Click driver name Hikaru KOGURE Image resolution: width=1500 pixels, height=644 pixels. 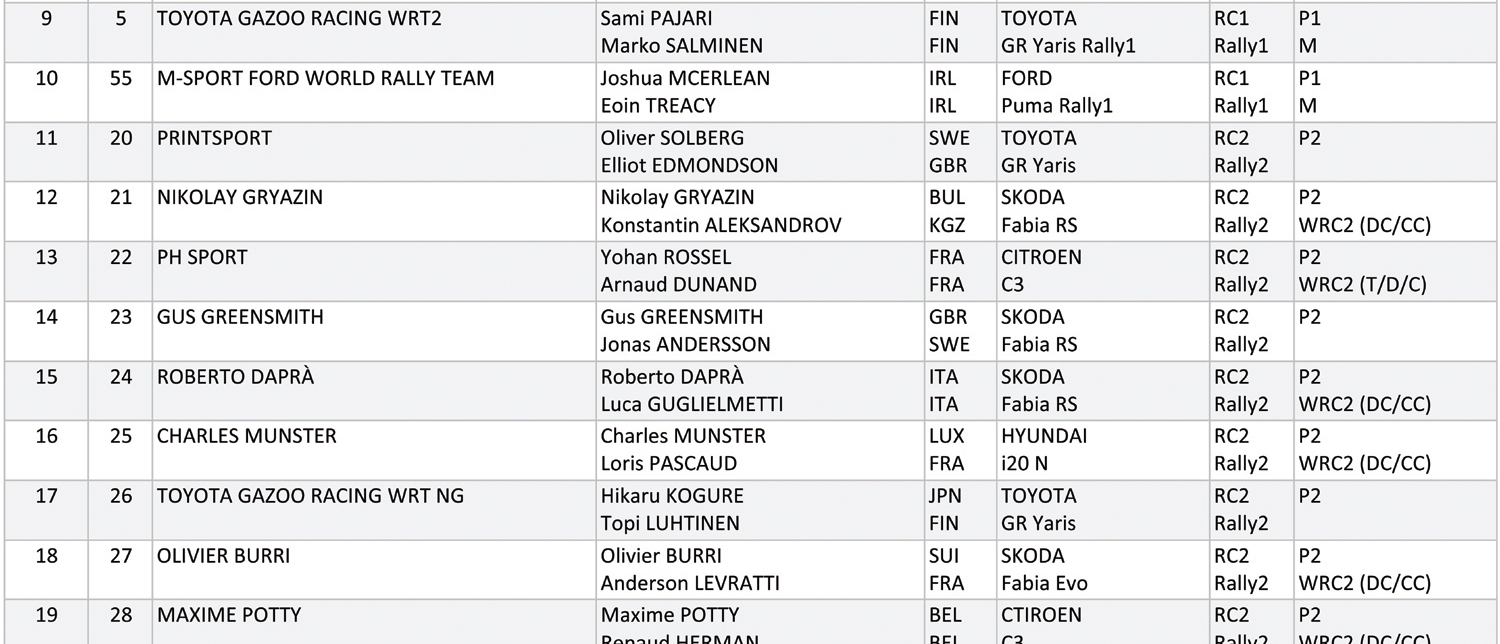672,495
